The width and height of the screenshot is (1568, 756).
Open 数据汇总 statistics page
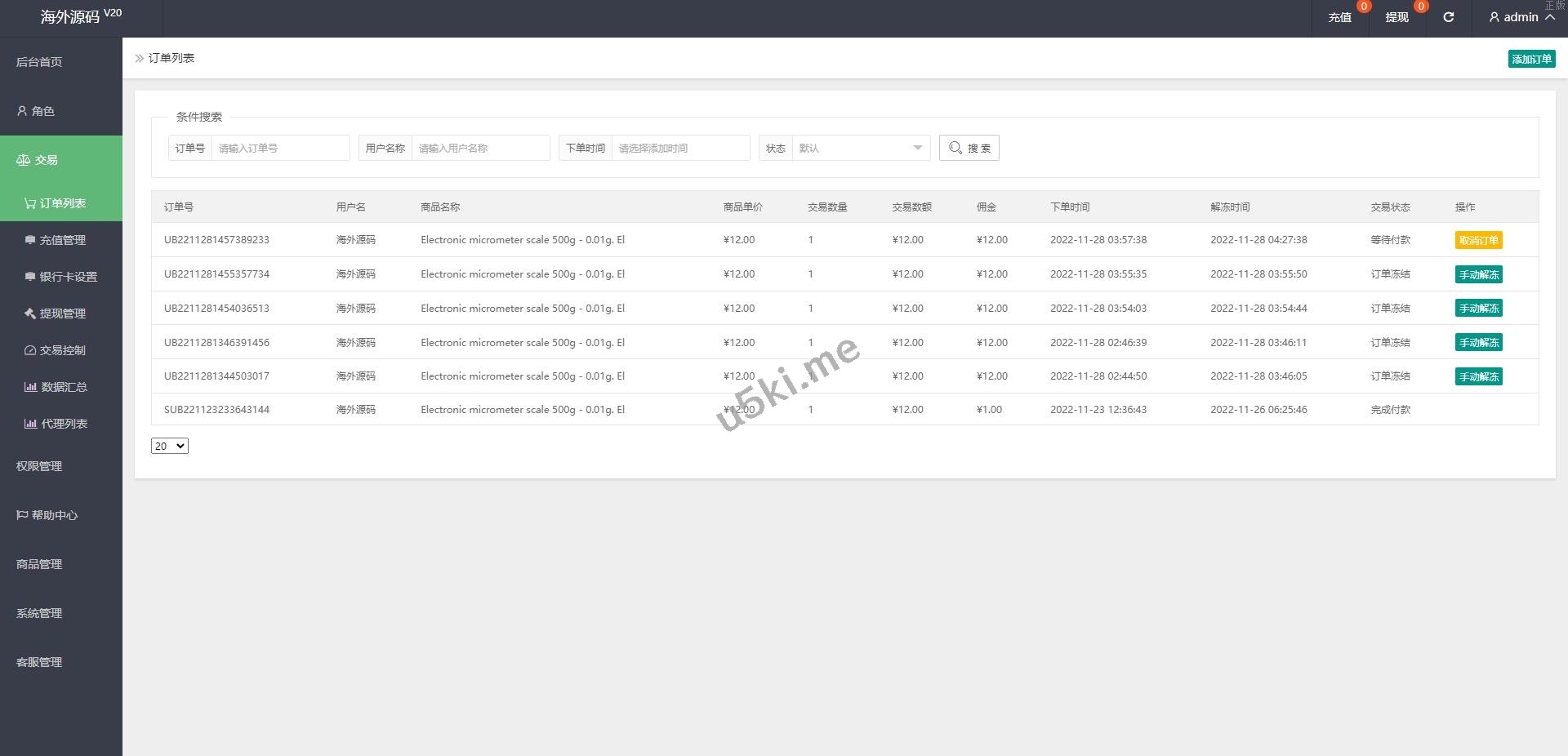(64, 387)
